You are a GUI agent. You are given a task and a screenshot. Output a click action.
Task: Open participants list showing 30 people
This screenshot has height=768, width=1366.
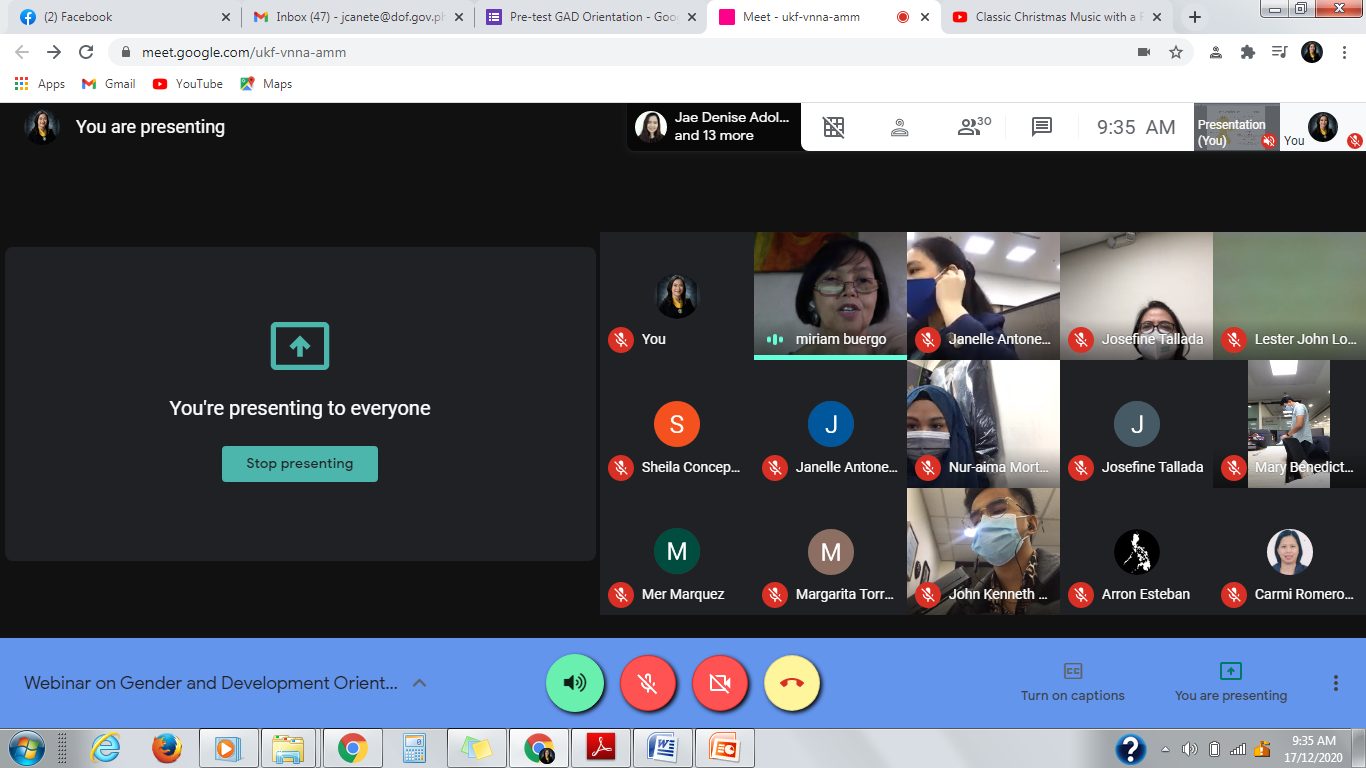coord(973,126)
